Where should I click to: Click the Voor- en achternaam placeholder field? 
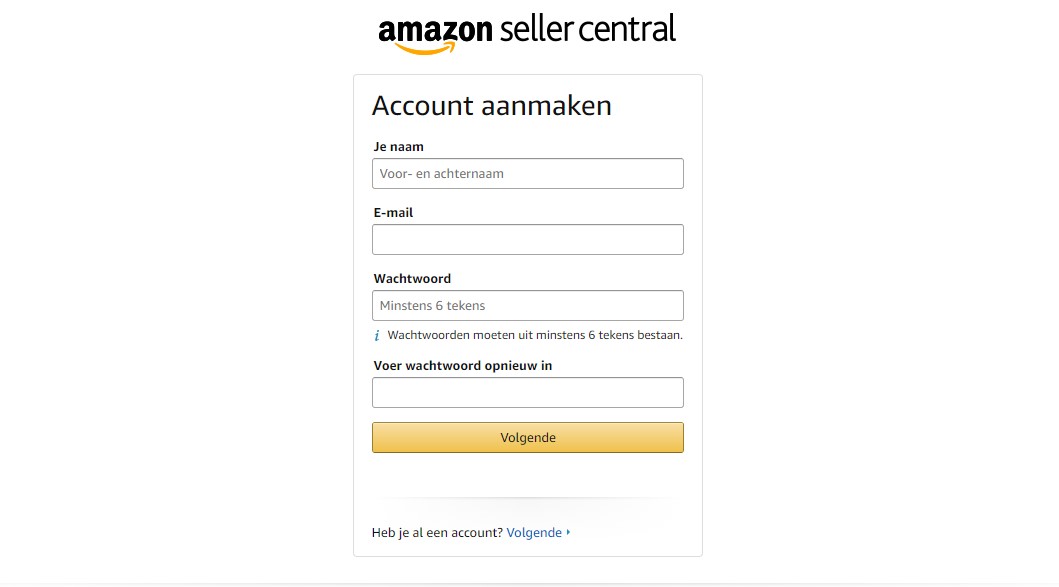point(527,173)
